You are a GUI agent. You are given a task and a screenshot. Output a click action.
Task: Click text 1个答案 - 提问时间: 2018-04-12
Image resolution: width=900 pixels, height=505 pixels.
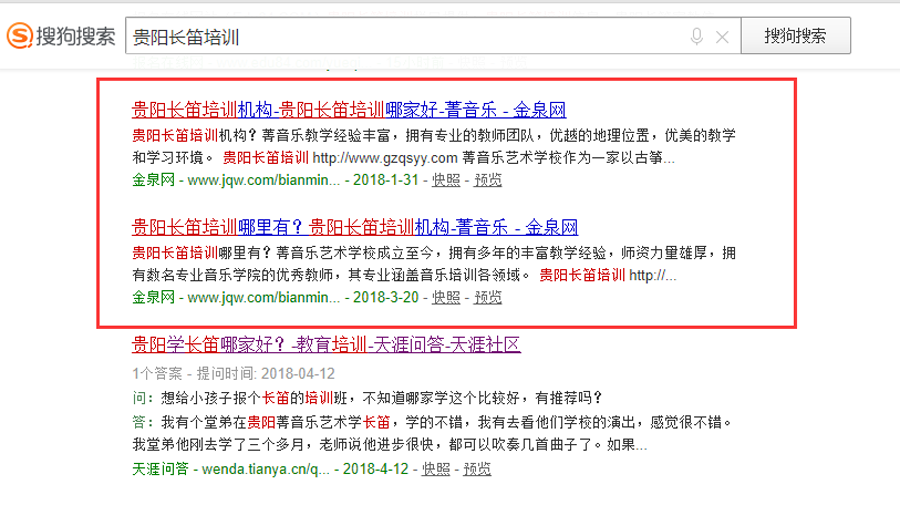pos(234,374)
